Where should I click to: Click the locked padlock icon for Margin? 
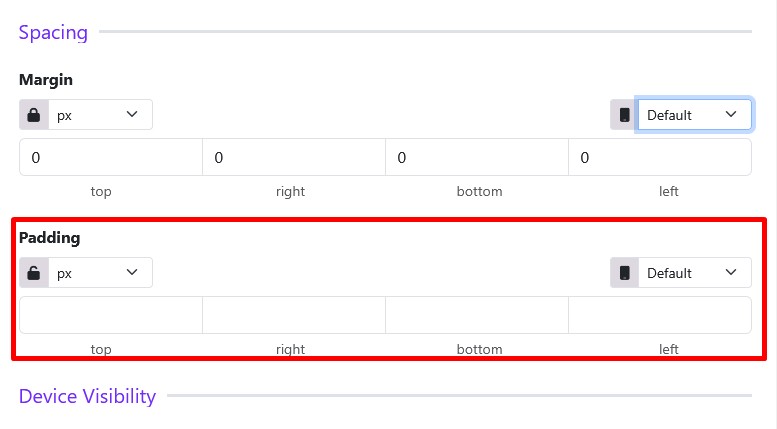34,115
